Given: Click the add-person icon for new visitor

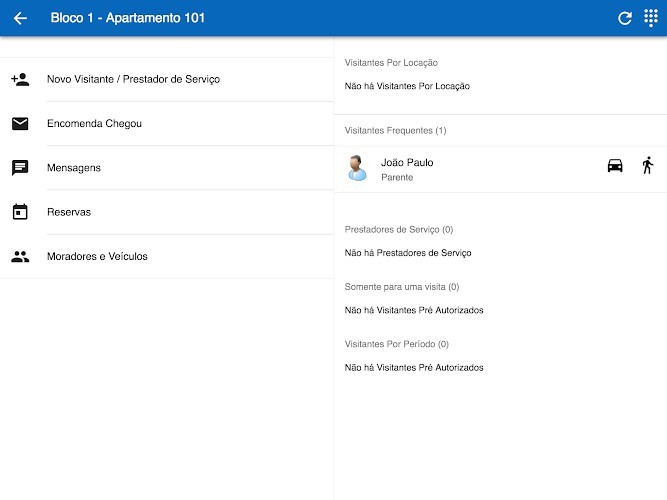Looking at the screenshot, I should pos(20,79).
